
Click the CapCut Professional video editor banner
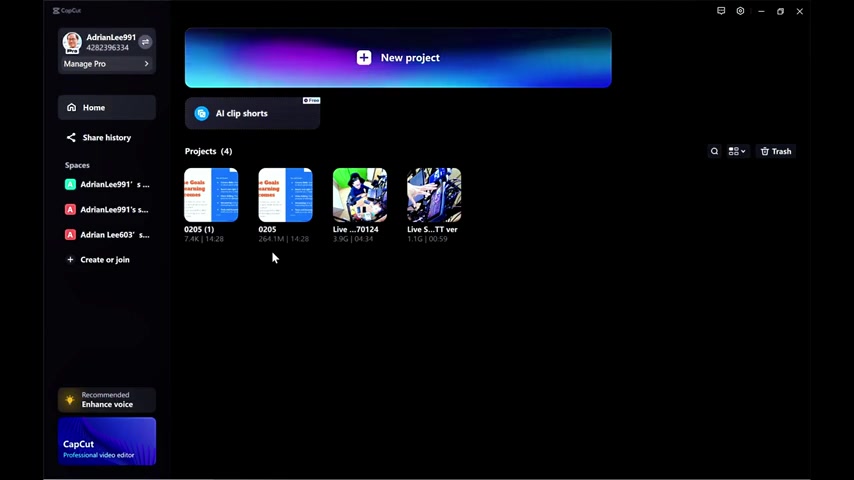click(107, 441)
